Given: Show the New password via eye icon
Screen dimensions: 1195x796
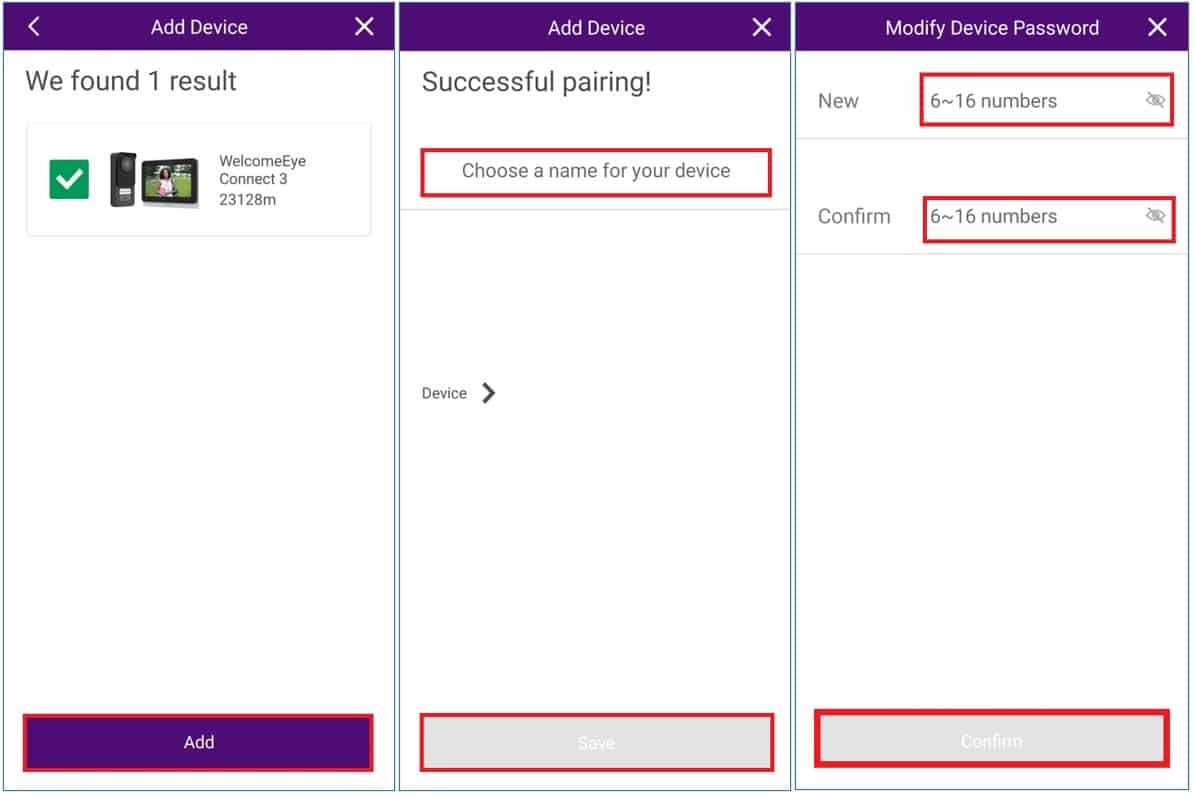Looking at the screenshot, I should point(1155,100).
